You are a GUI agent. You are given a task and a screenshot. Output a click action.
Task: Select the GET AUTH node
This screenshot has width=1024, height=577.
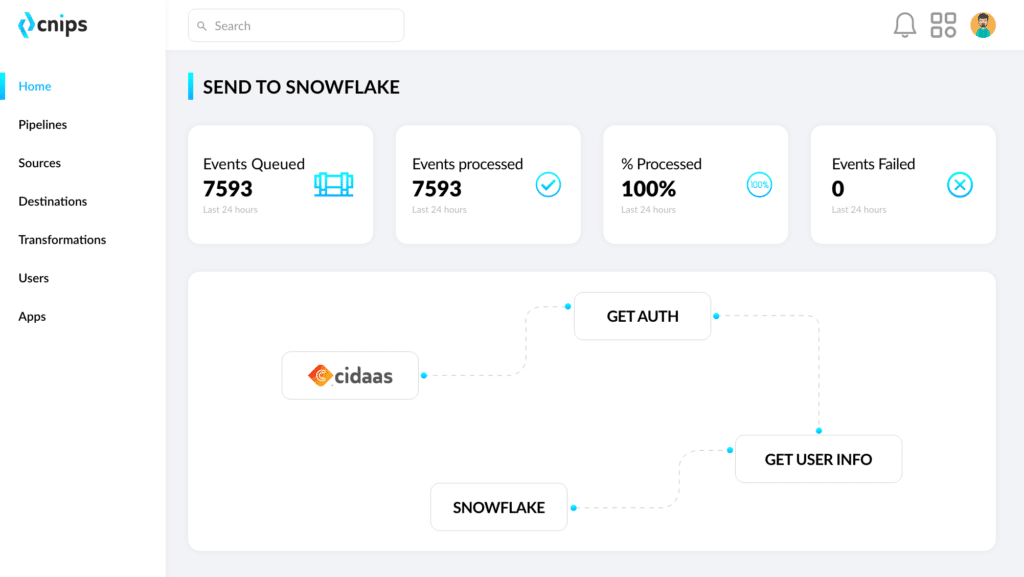(642, 316)
